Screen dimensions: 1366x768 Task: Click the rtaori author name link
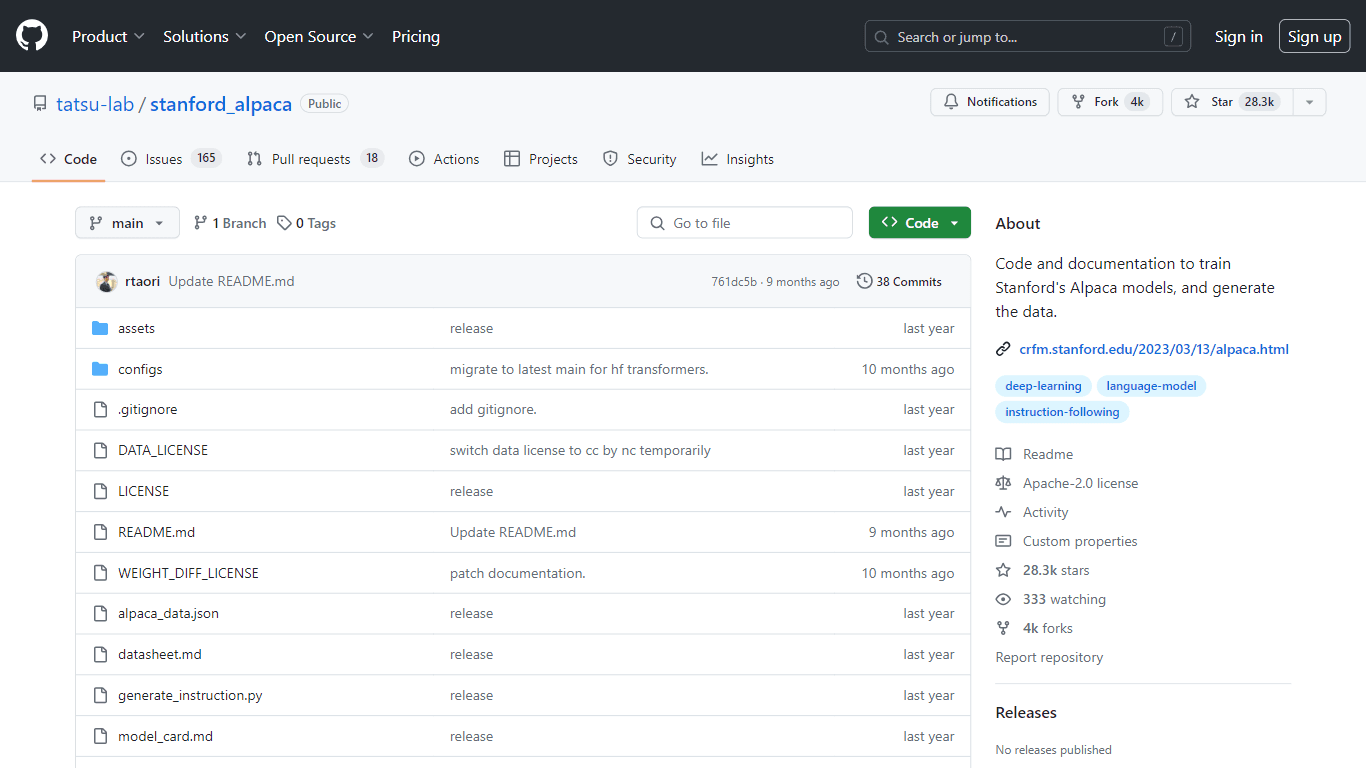143,282
